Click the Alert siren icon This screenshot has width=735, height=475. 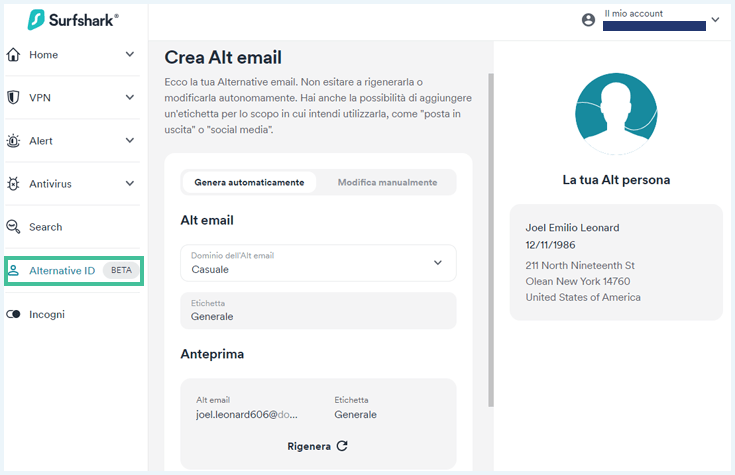click(x=13, y=141)
